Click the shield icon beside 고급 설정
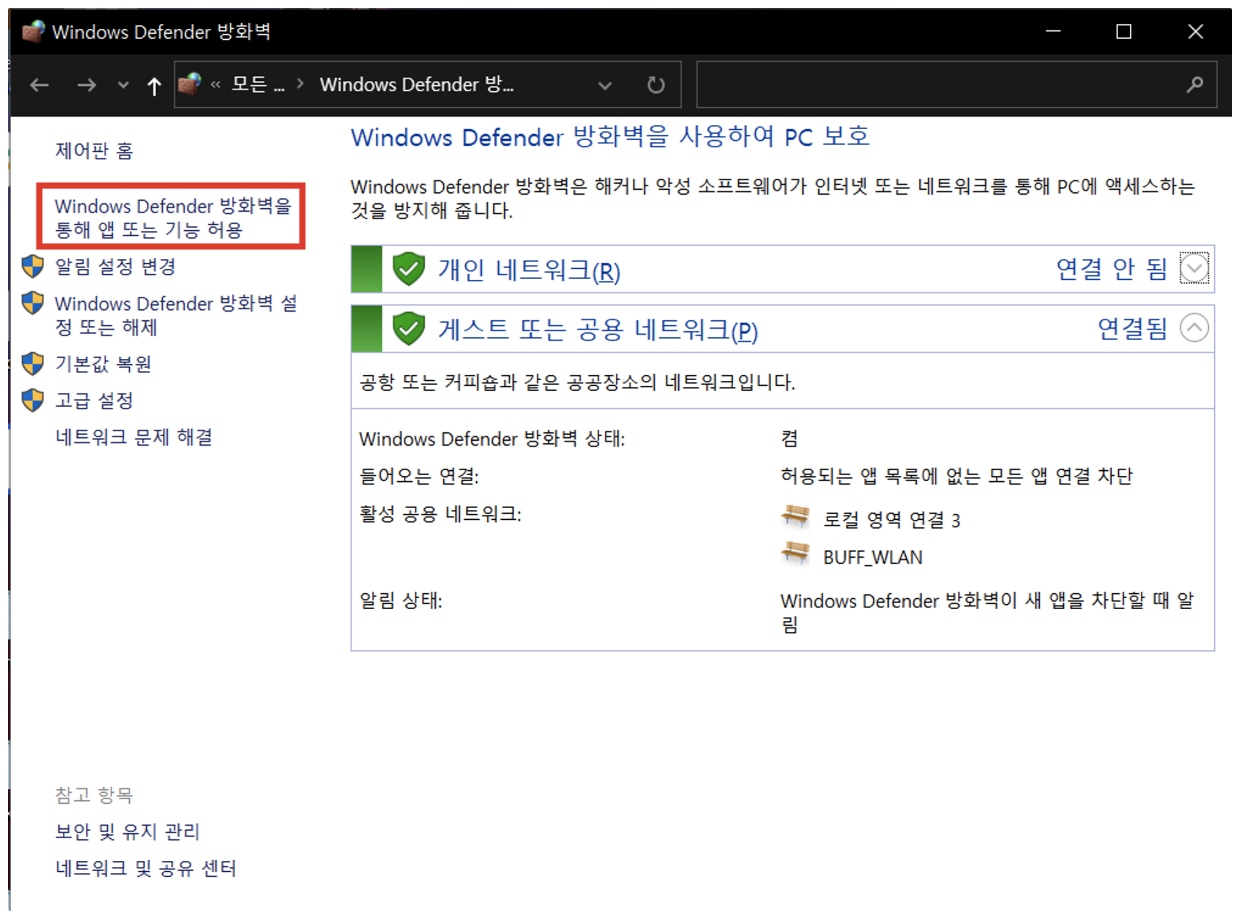 [x=33, y=400]
